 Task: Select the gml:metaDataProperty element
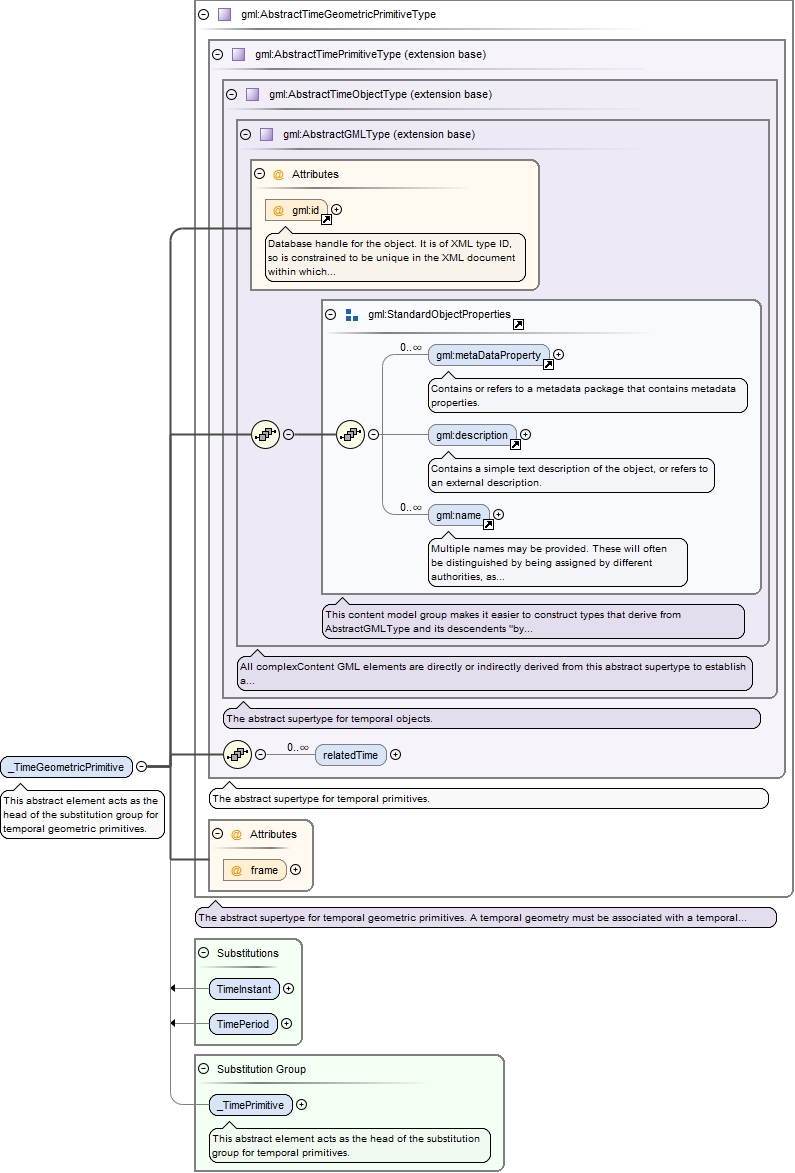click(489, 355)
